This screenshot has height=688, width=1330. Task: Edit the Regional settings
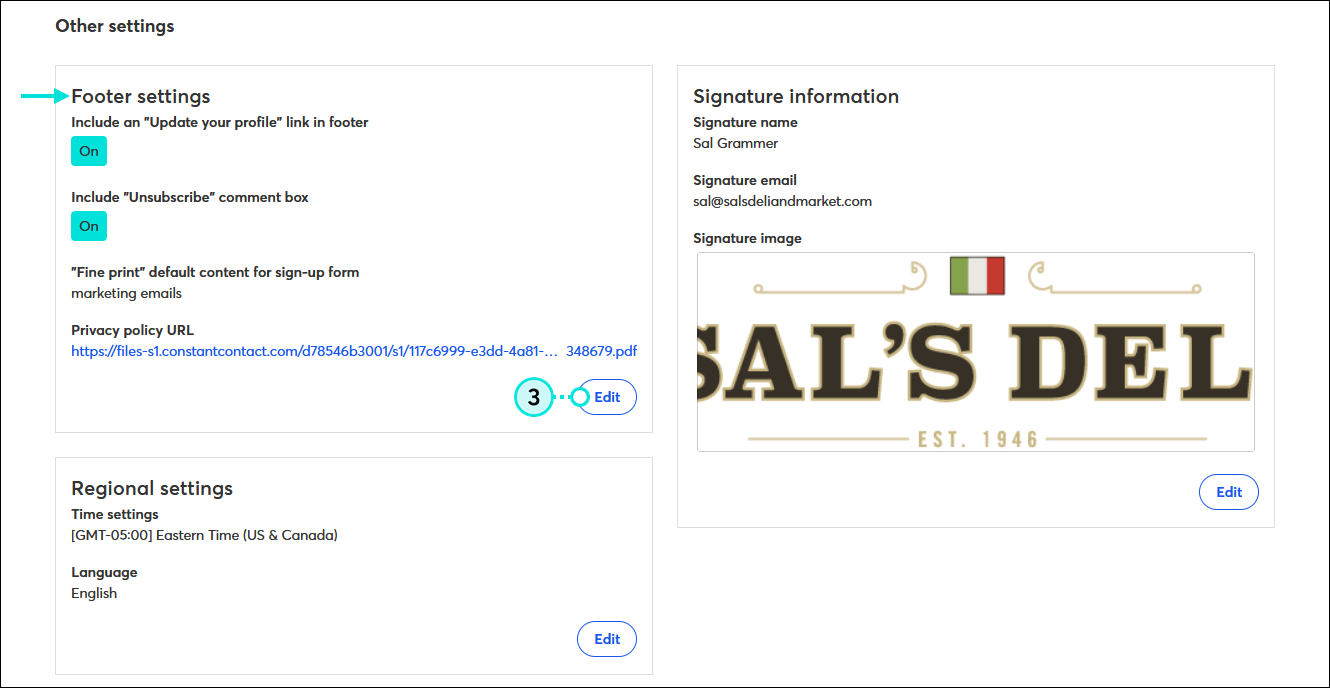607,639
